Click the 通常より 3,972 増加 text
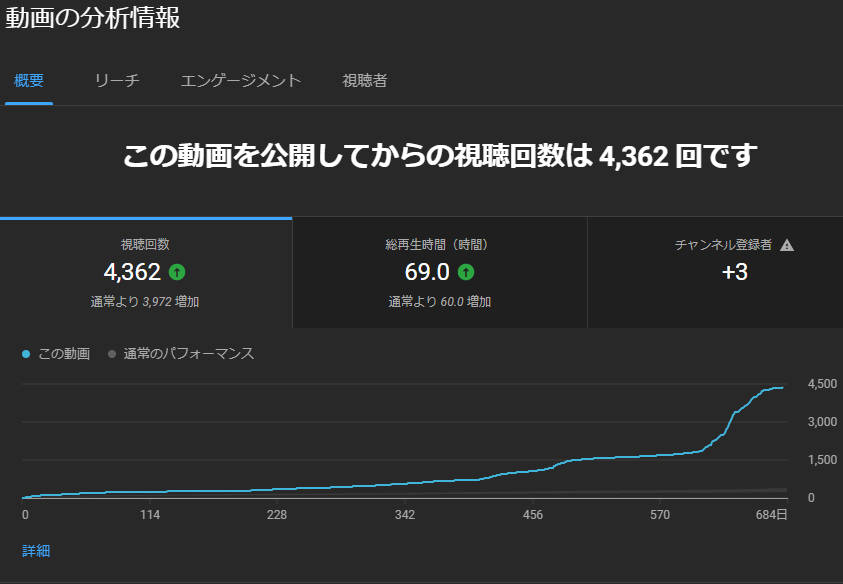The image size is (843, 584). coord(145,302)
